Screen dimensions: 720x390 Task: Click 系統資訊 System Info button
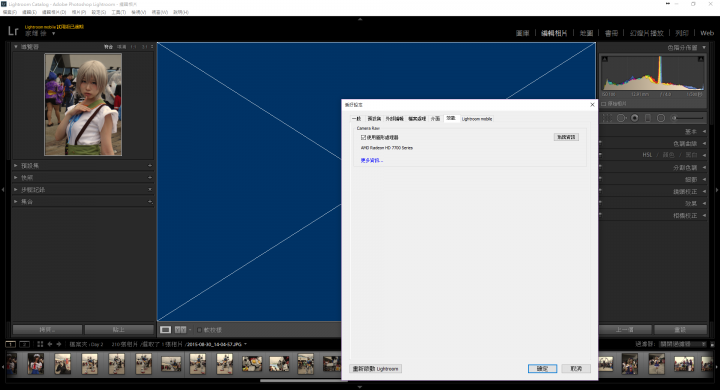click(566, 137)
